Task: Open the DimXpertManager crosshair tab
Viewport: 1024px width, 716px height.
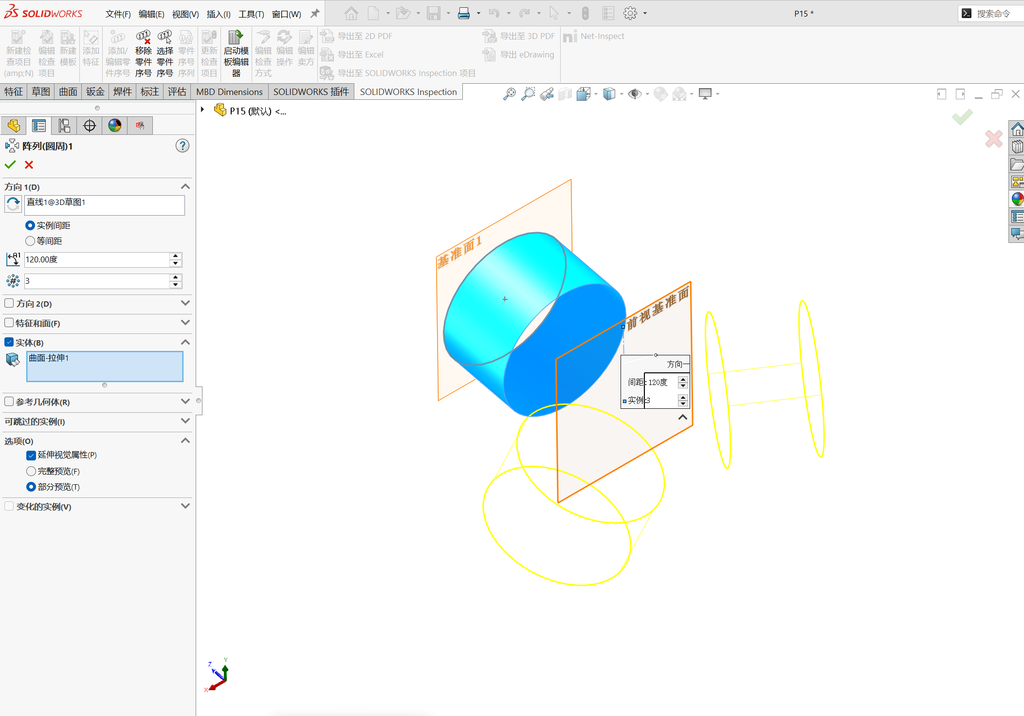Action: point(89,125)
